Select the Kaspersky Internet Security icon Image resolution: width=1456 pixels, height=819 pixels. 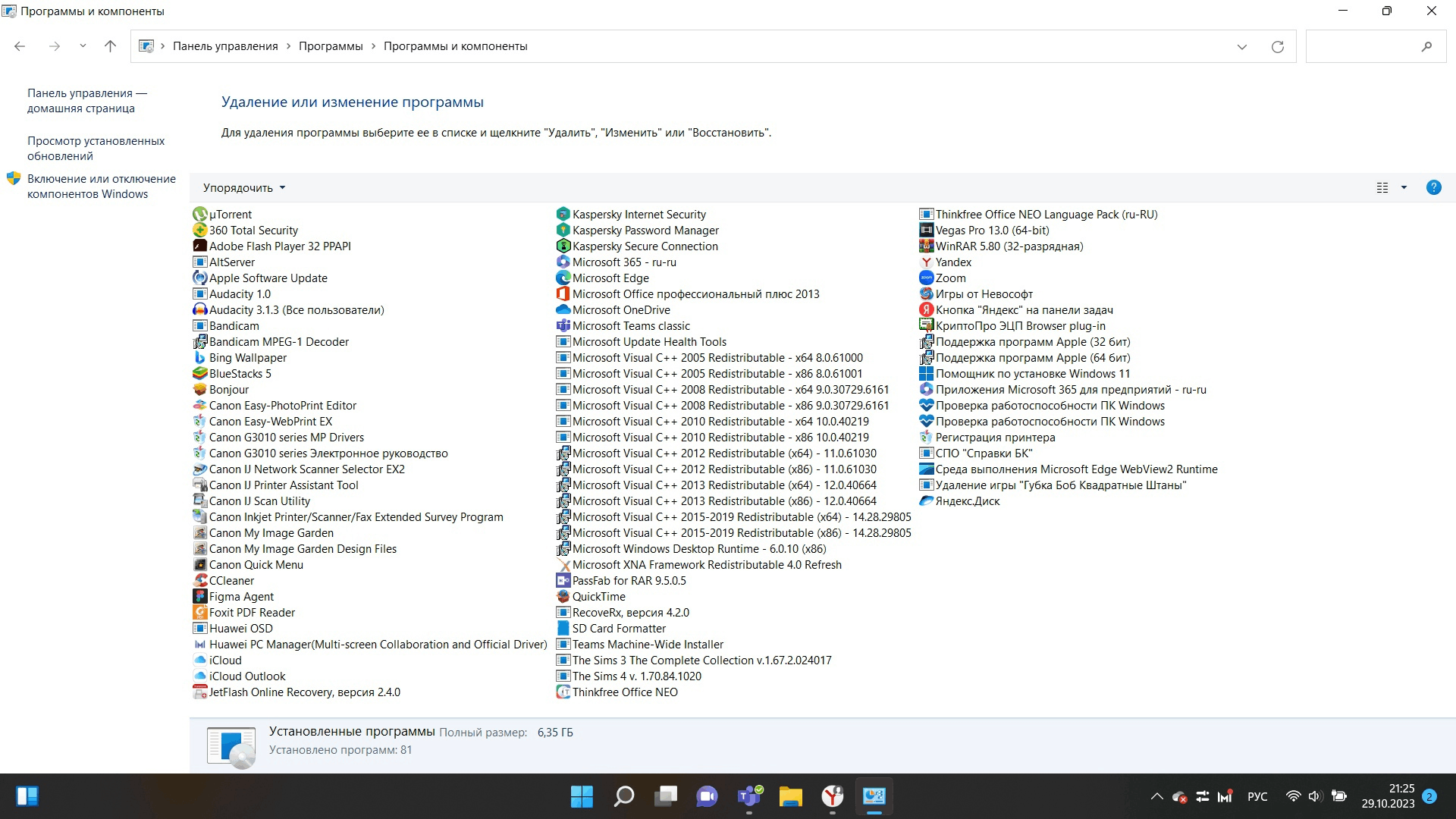(563, 215)
